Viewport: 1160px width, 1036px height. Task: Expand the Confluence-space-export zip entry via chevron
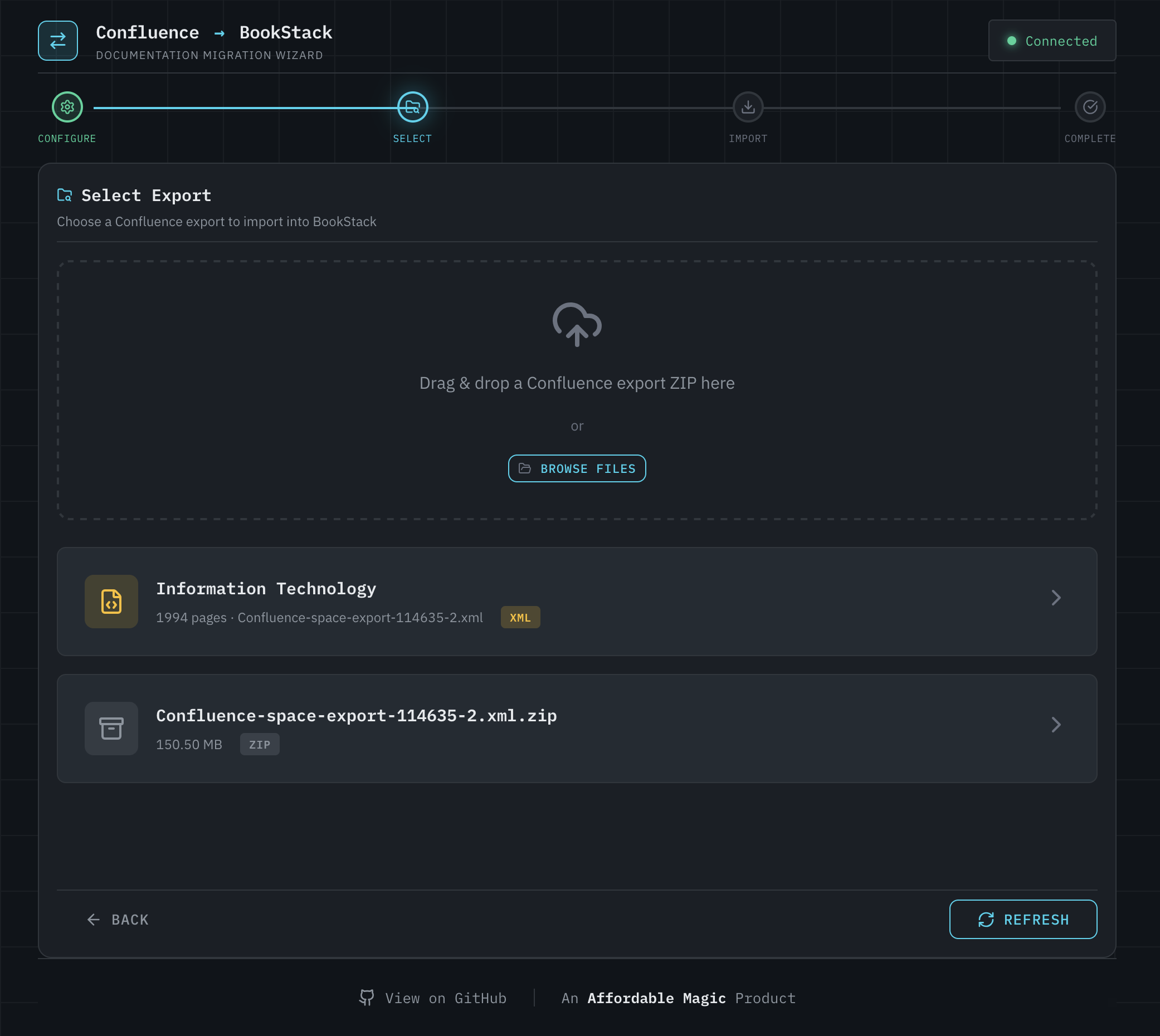click(x=1057, y=725)
